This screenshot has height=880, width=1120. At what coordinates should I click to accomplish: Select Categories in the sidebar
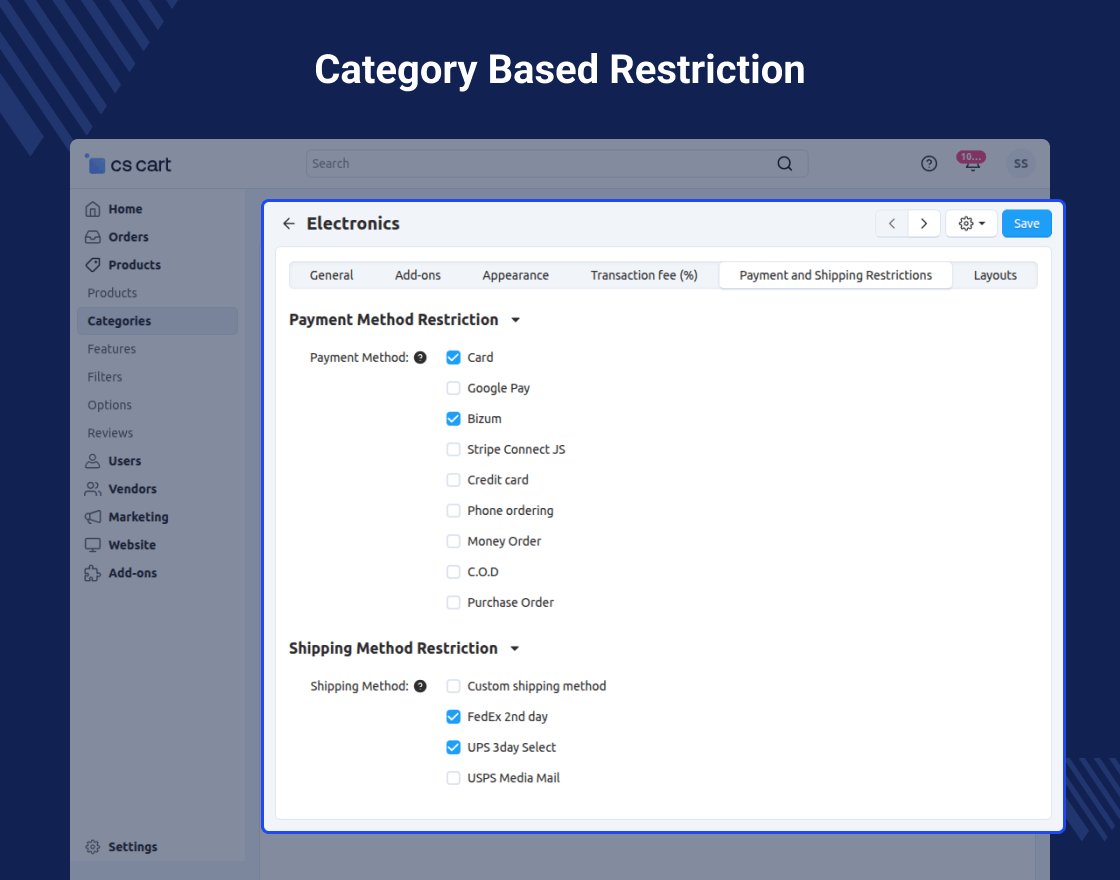coord(157,321)
